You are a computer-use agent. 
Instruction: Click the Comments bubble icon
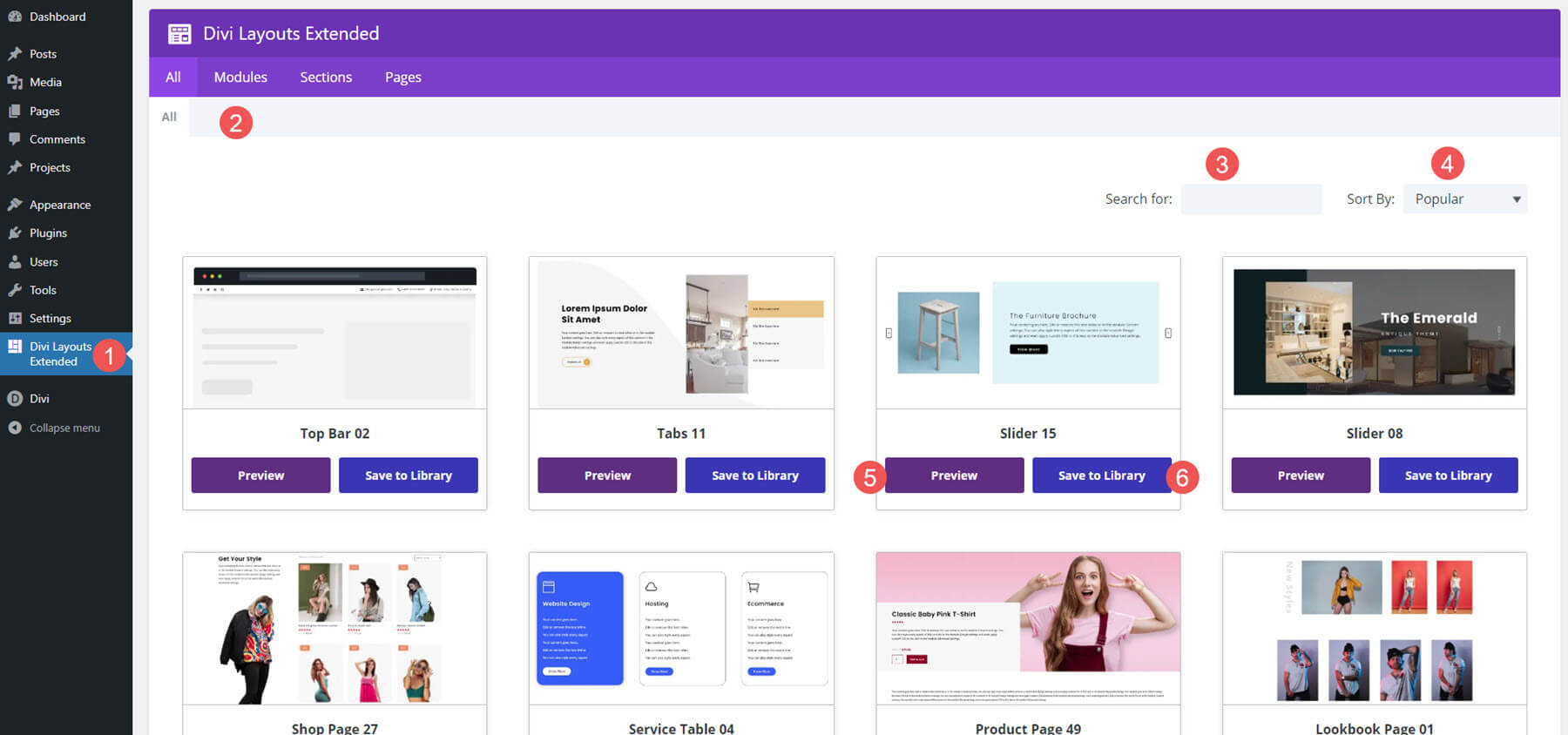pyautogui.click(x=15, y=139)
